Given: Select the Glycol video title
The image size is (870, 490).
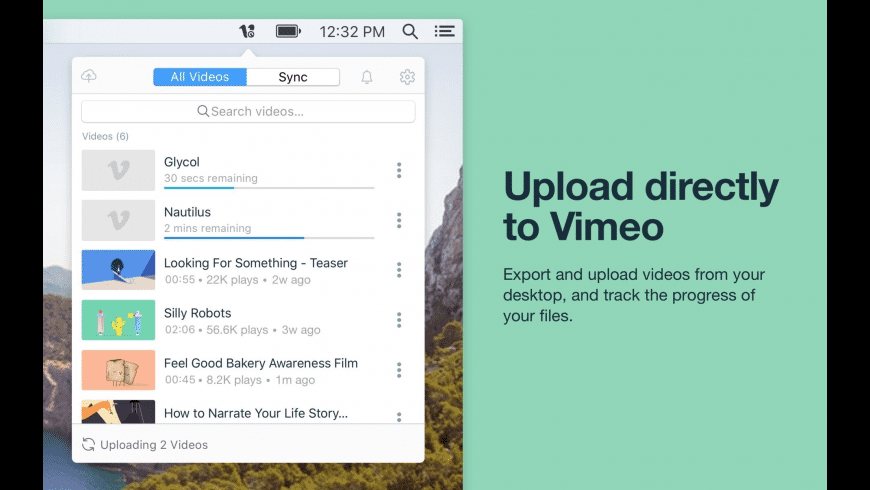Looking at the screenshot, I should coord(181,162).
